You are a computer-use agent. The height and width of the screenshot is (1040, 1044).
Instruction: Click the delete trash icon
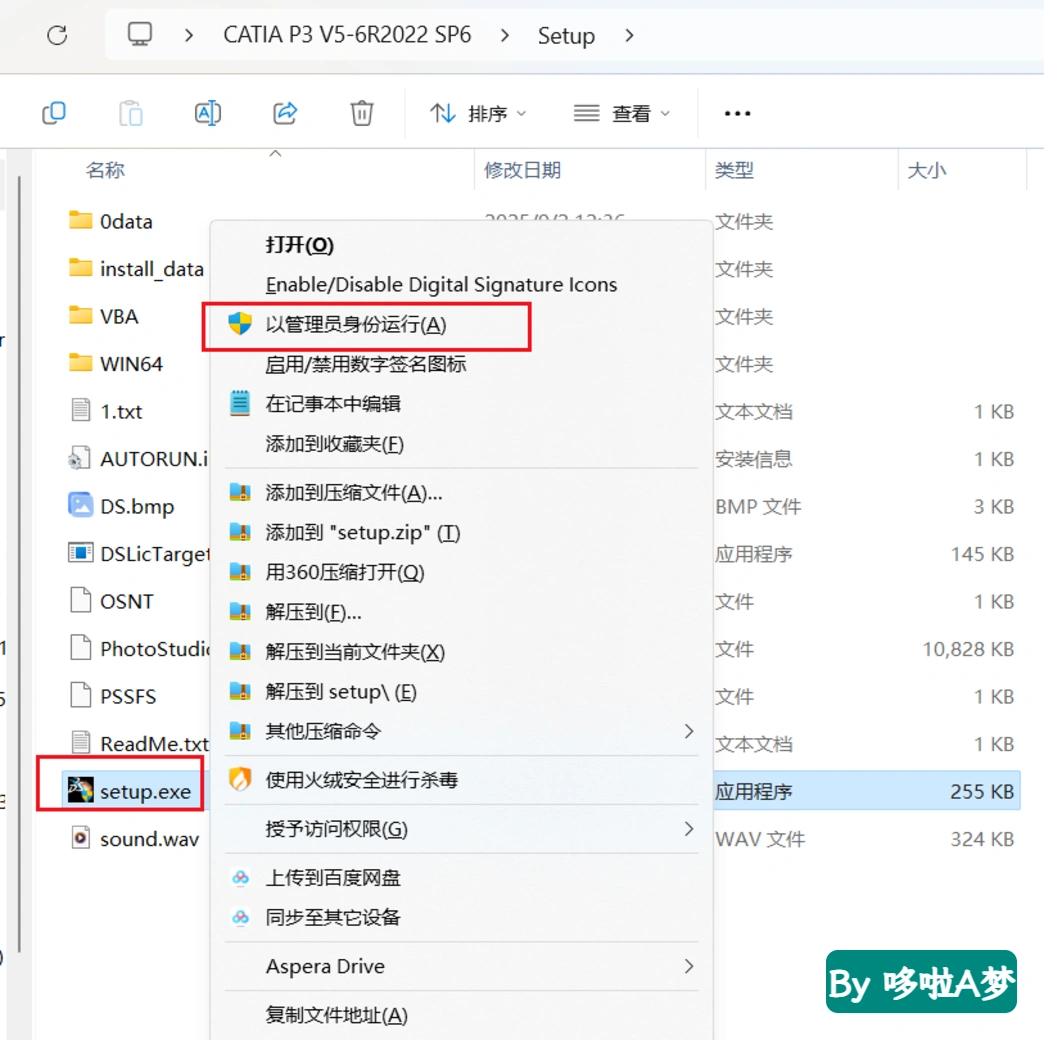point(362,113)
